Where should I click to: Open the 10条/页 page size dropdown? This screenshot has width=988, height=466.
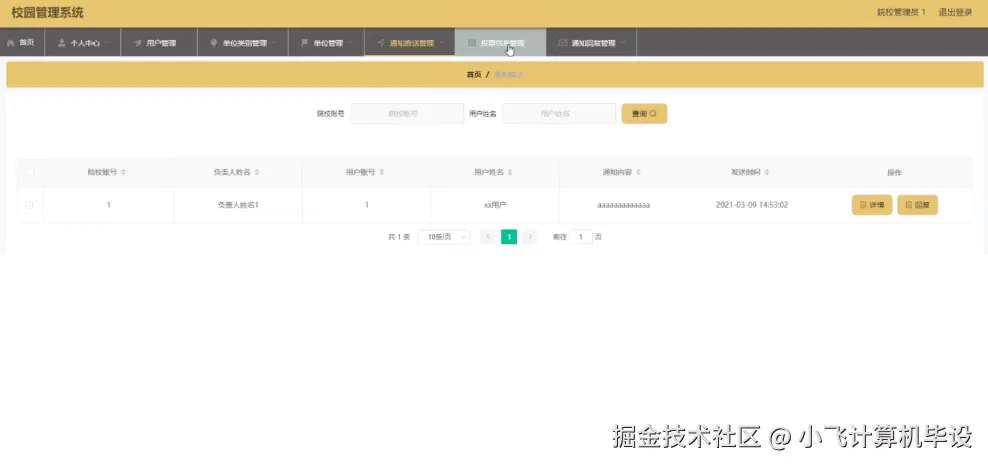click(444, 237)
